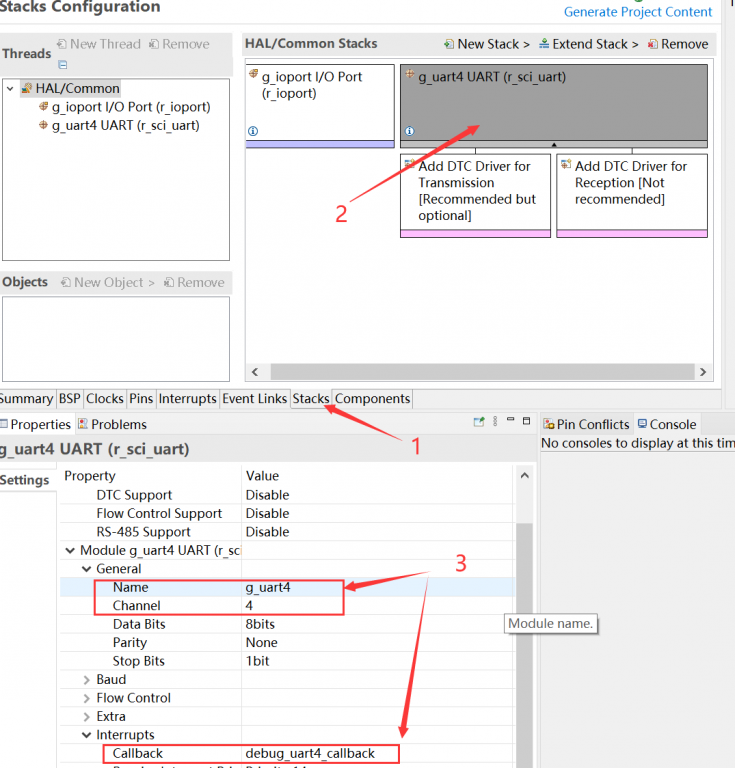Click the Callback value debug_uart4_callback field

[x=320, y=753]
